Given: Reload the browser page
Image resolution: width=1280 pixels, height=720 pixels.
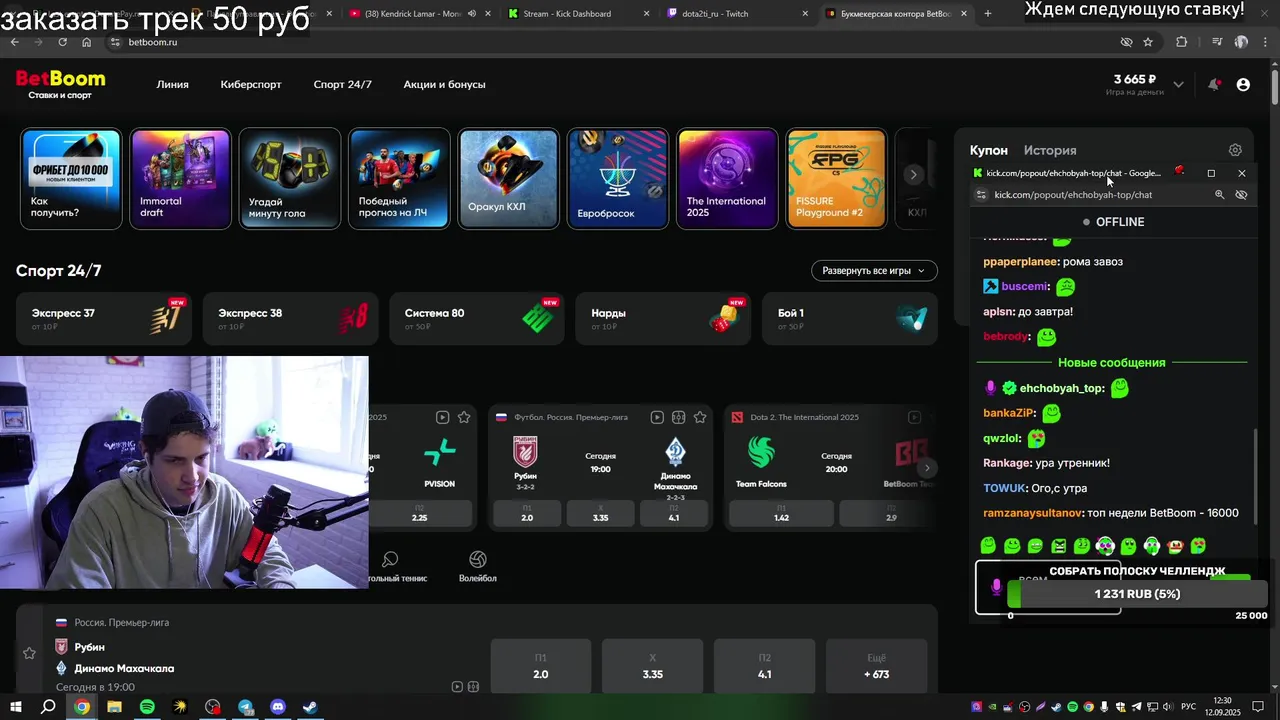Looking at the screenshot, I should pyautogui.click(x=62, y=42).
